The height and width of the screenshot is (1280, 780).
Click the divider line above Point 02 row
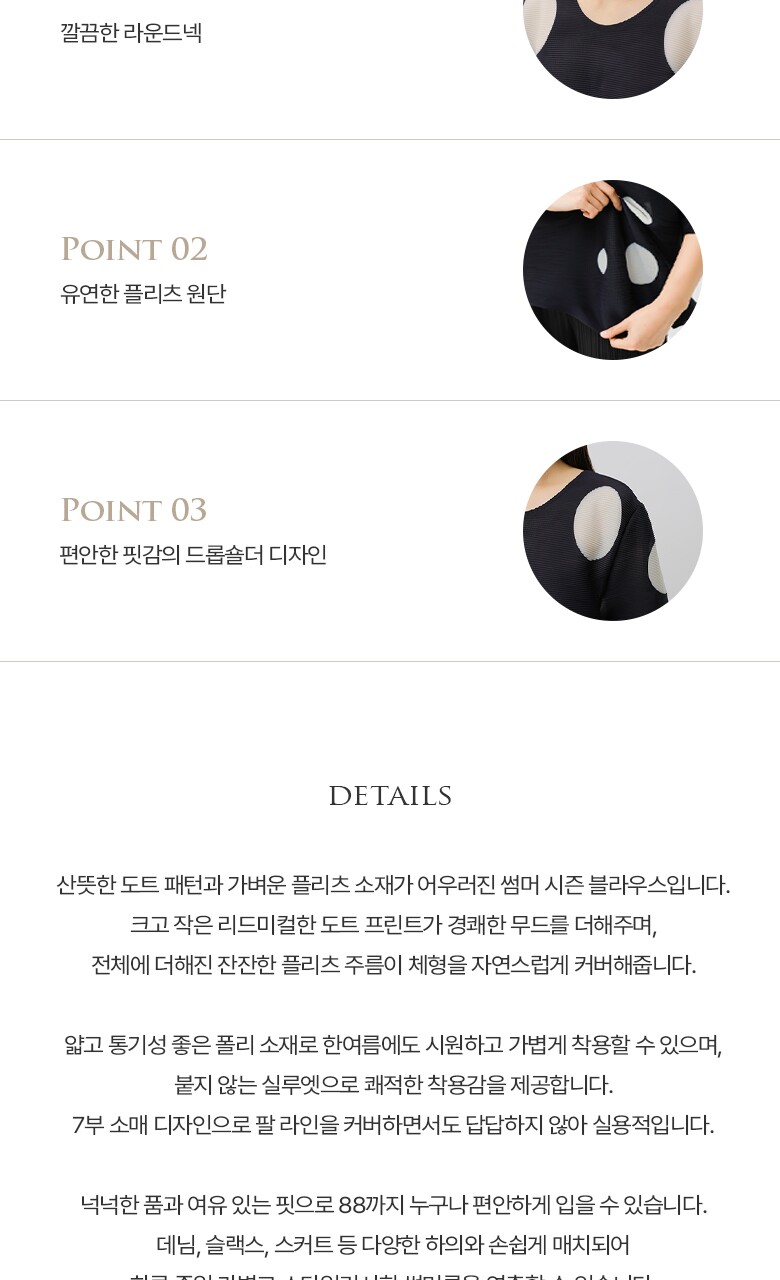[390, 140]
